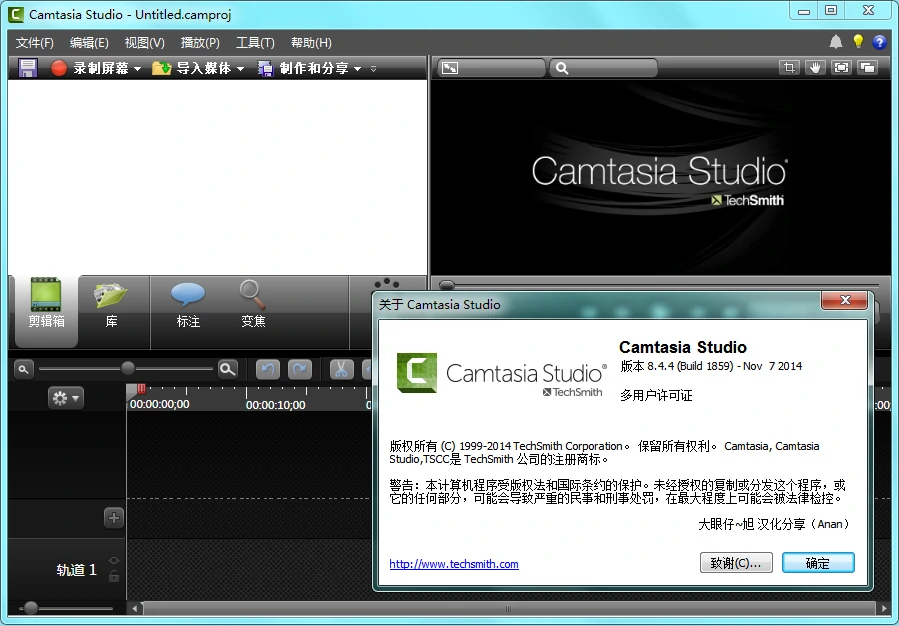Image resolution: width=899 pixels, height=626 pixels.
Task: Open the notification bell icon
Action: [836, 42]
